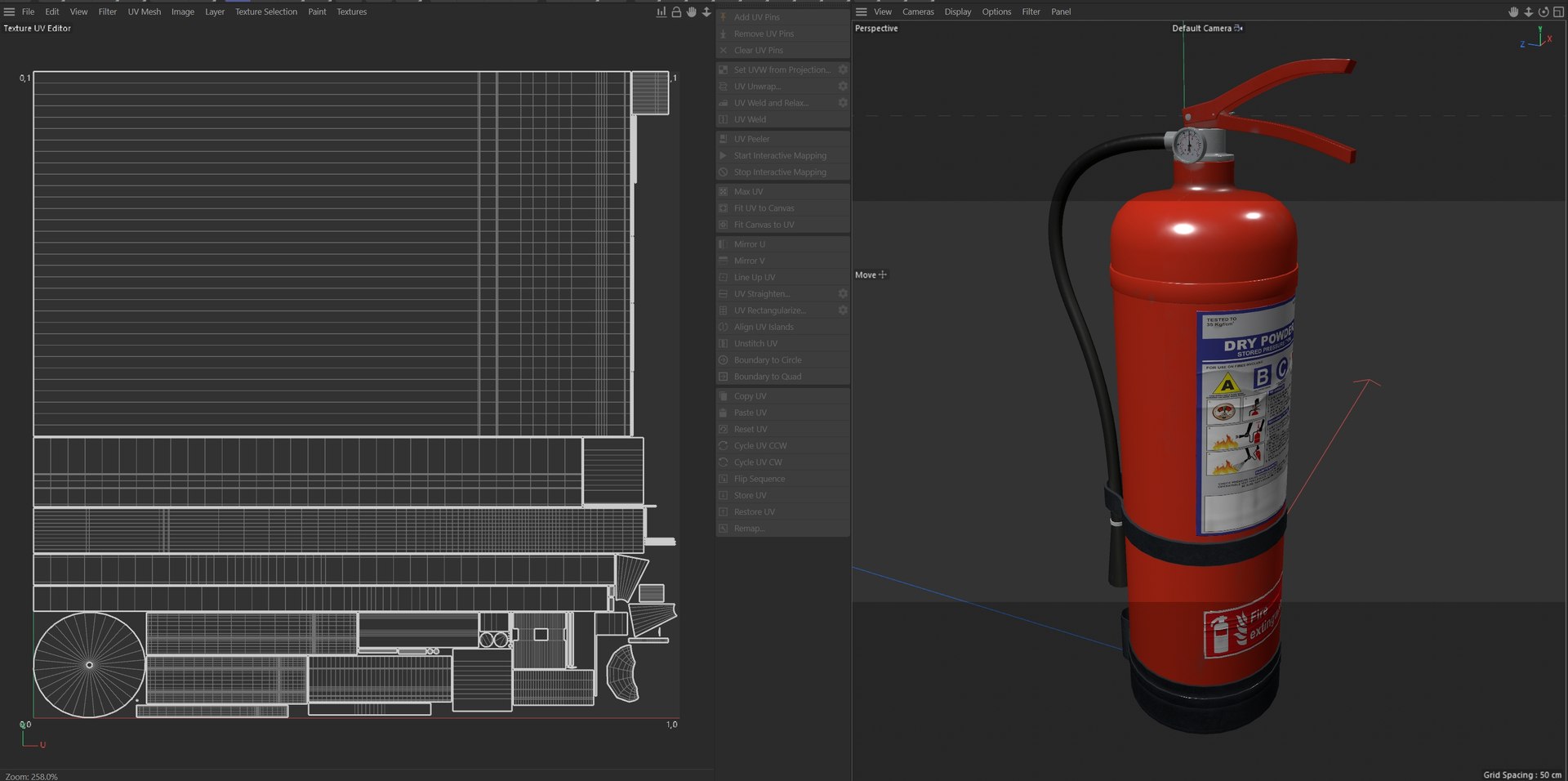Screen dimensions: 1568x781
Task: Open the Texture Selection menu
Action: [x=266, y=11]
